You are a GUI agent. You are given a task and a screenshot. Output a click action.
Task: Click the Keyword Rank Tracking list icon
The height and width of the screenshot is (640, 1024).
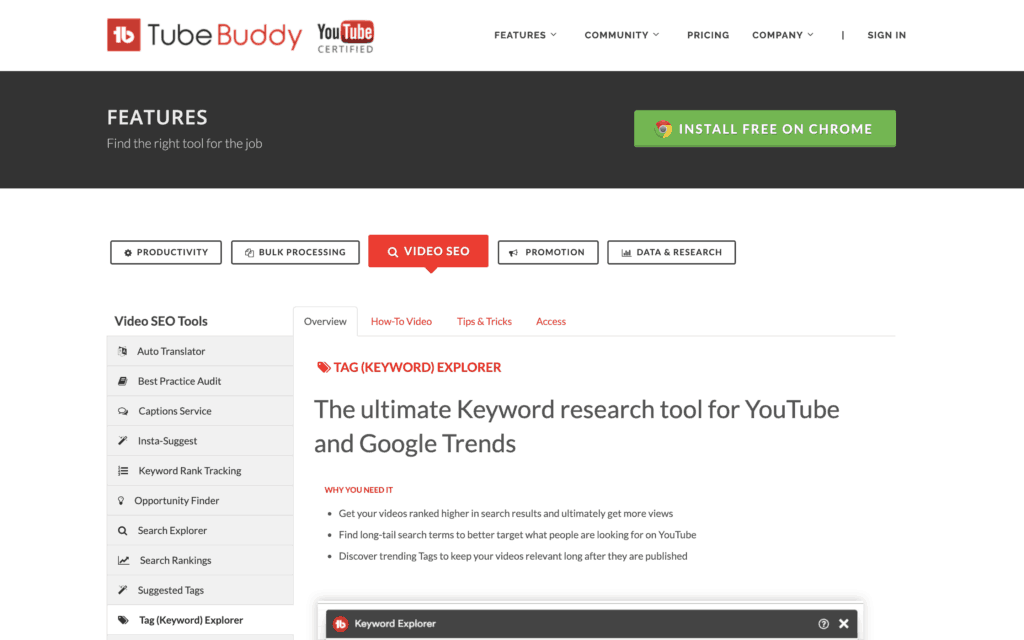[x=123, y=471]
